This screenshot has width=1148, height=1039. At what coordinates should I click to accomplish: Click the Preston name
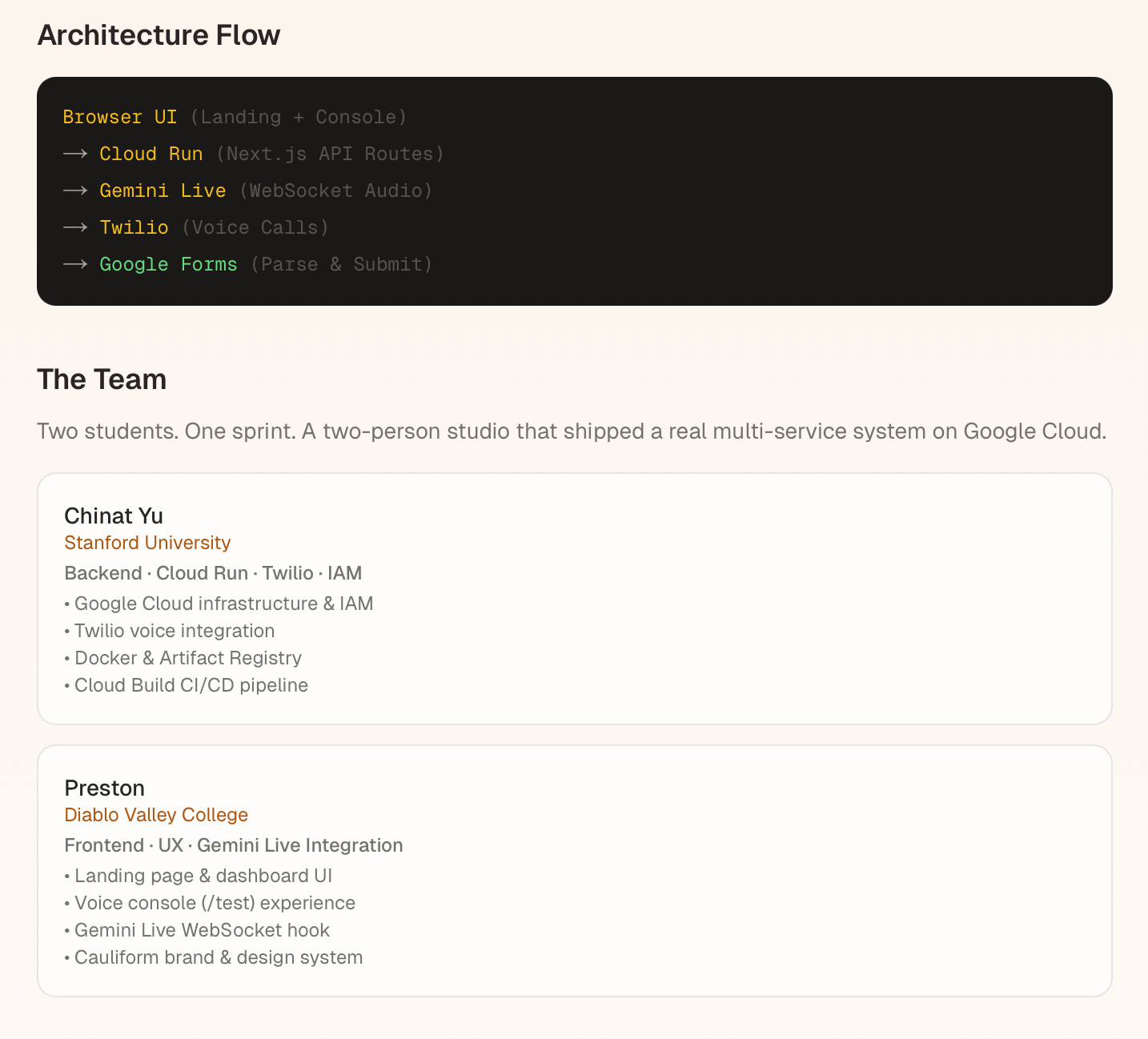(x=105, y=788)
